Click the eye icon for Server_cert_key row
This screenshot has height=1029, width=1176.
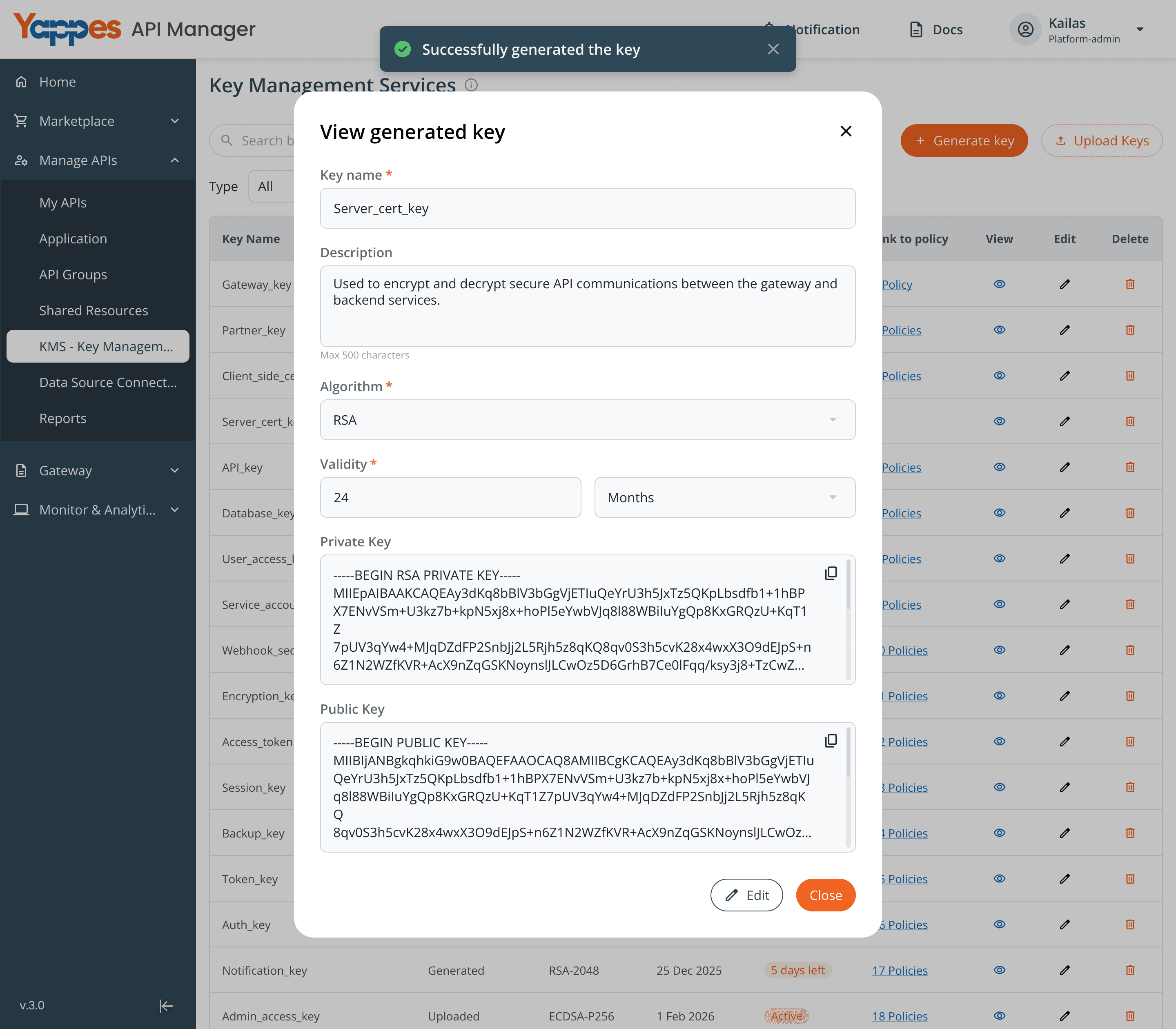(999, 421)
